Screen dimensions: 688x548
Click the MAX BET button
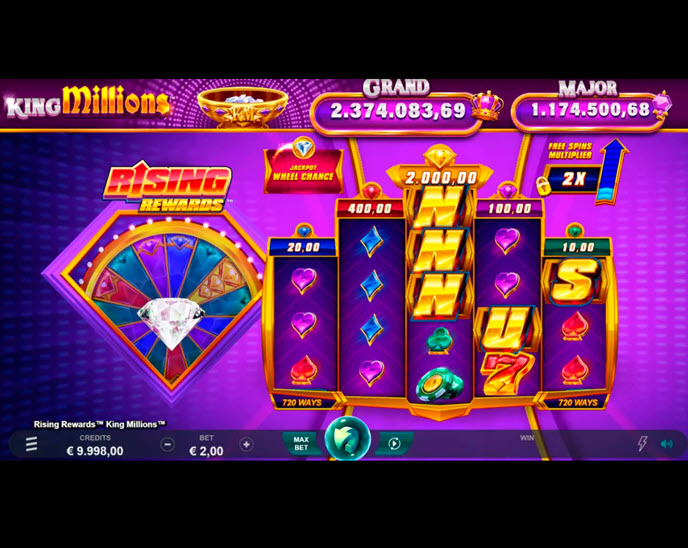301,444
